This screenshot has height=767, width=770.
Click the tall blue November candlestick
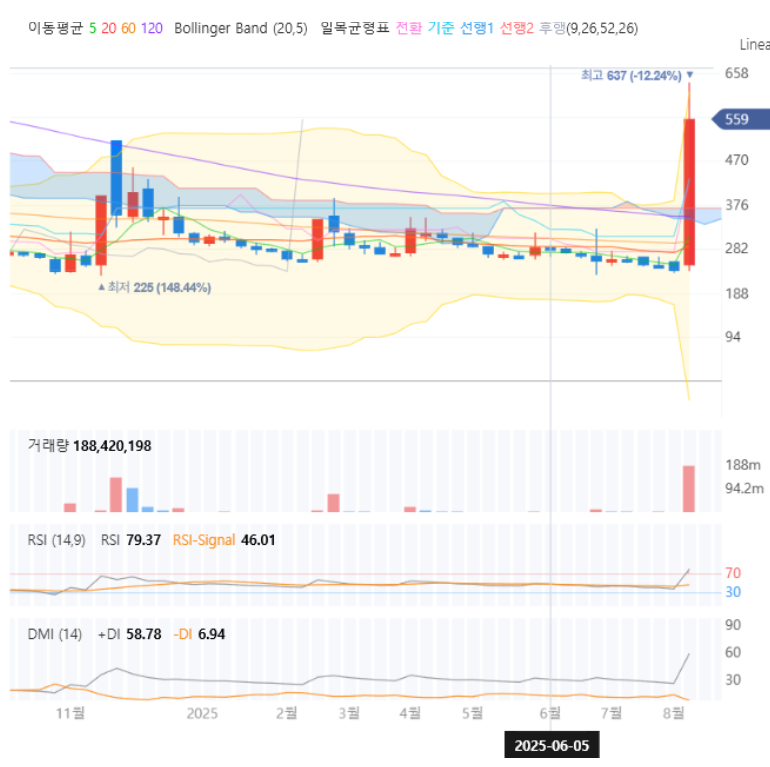point(116,178)
